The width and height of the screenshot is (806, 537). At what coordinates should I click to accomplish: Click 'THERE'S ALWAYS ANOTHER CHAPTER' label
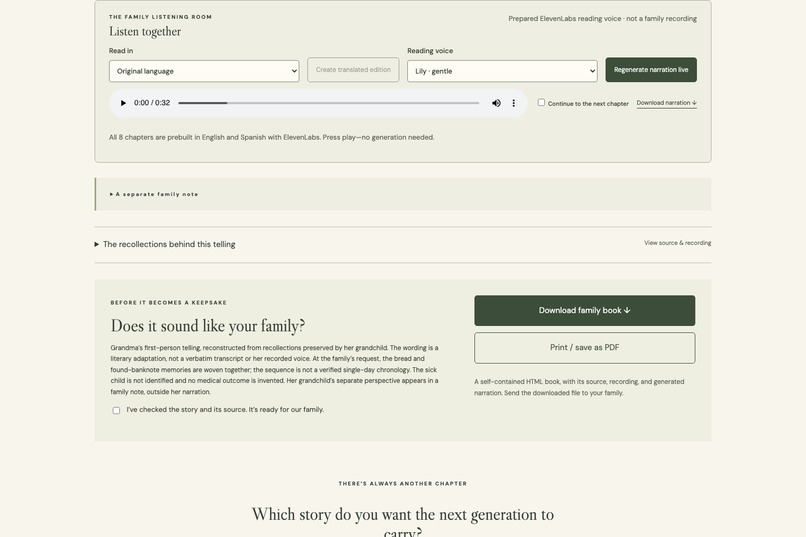(x=403, y=484)
